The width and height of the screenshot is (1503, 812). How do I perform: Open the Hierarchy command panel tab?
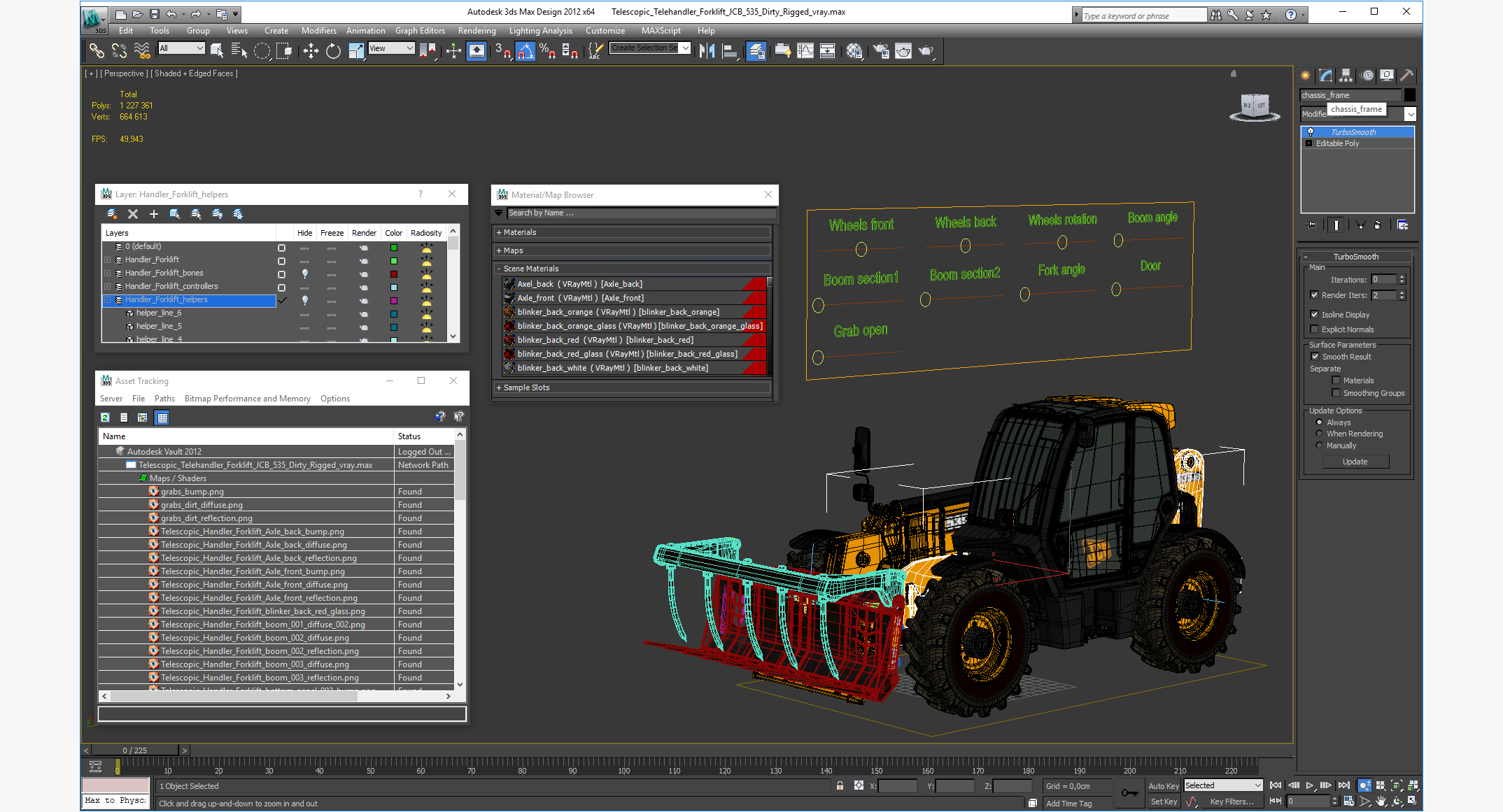coord(1346,76)
